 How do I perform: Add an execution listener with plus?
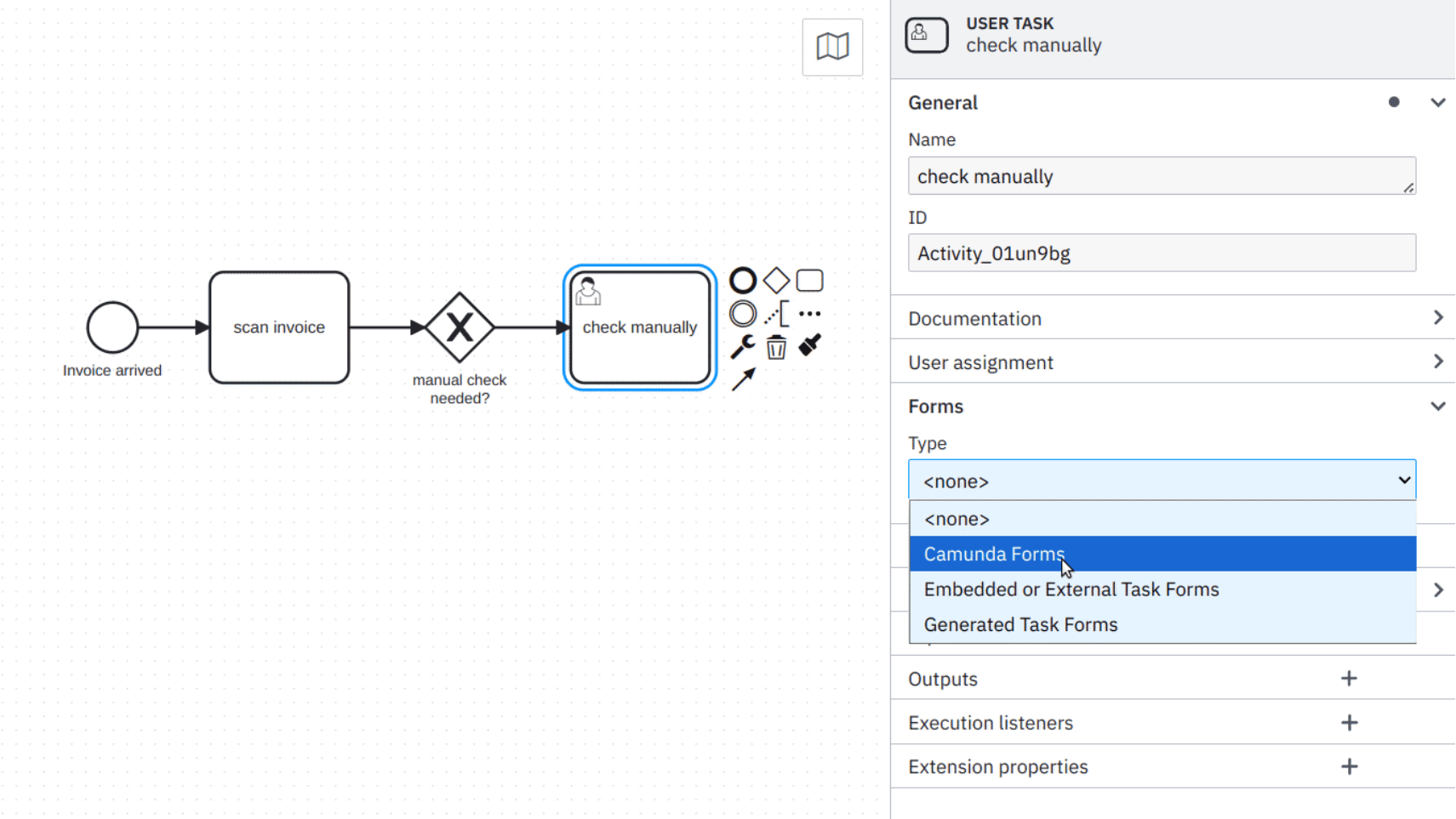[x=1349, y=723]
